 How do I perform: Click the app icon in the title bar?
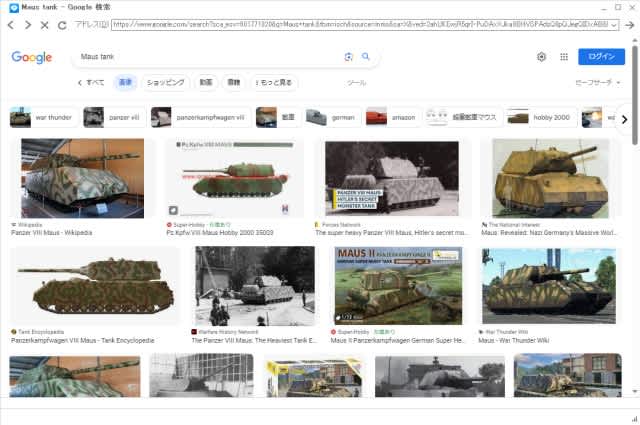tap(13, 7)
